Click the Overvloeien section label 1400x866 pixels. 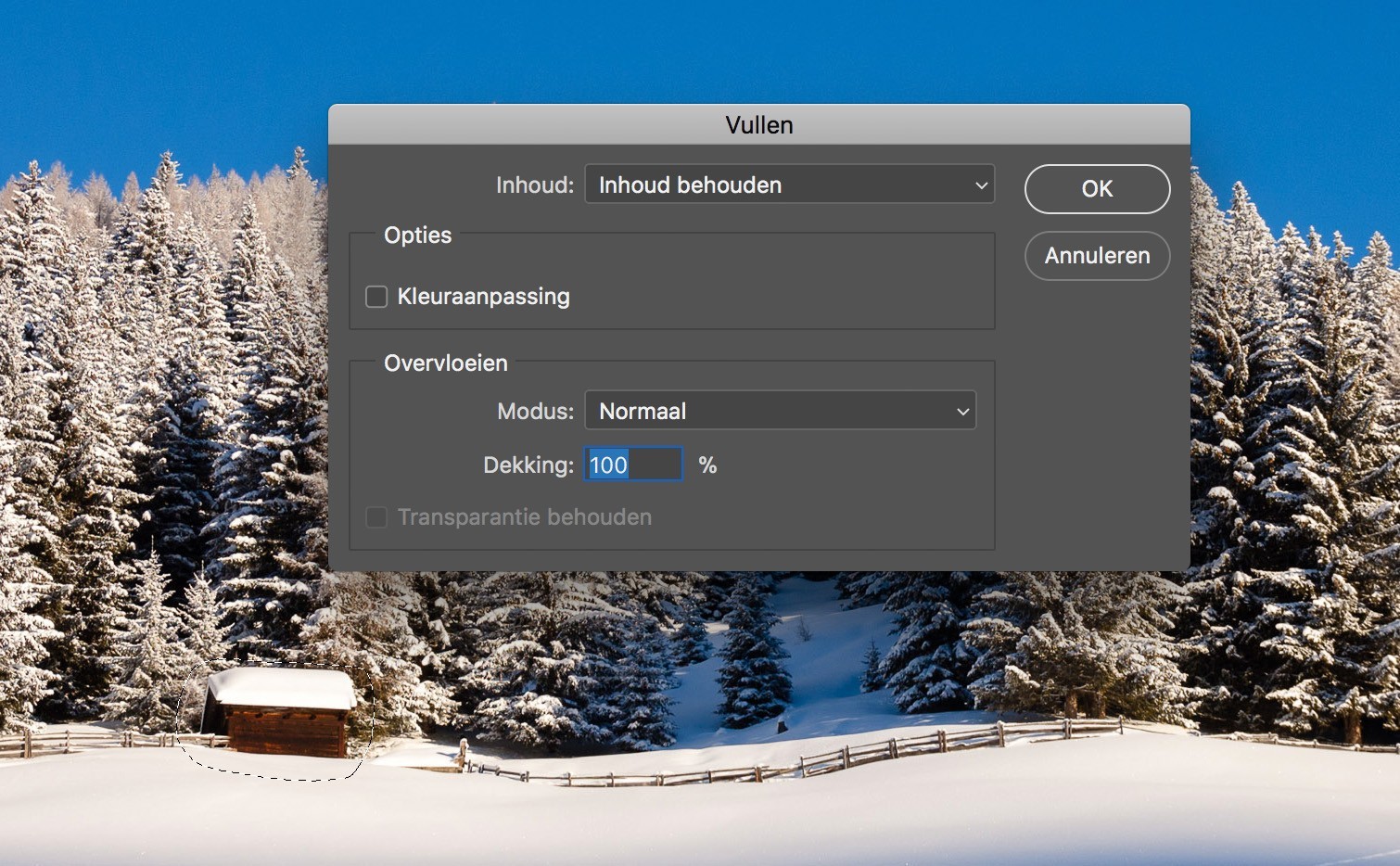click(x=445, y=363)
